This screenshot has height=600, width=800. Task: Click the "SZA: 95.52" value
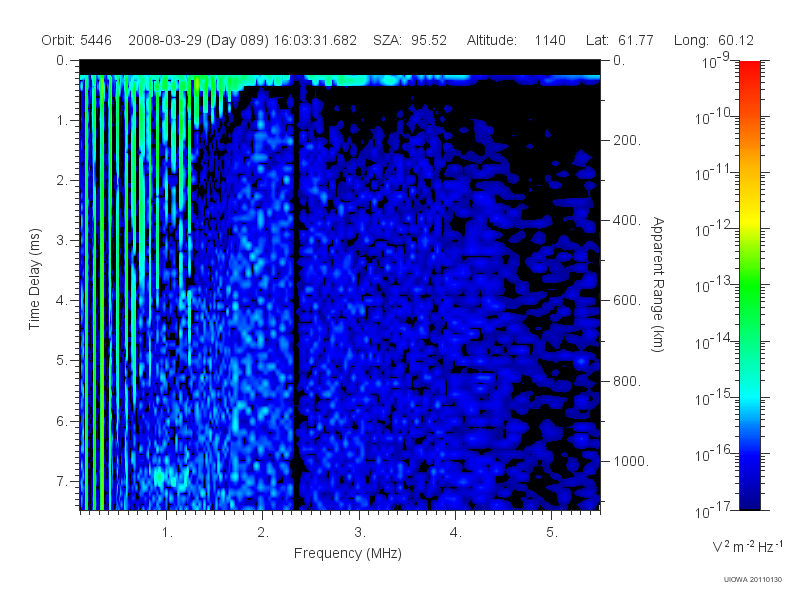coord(410,40)
